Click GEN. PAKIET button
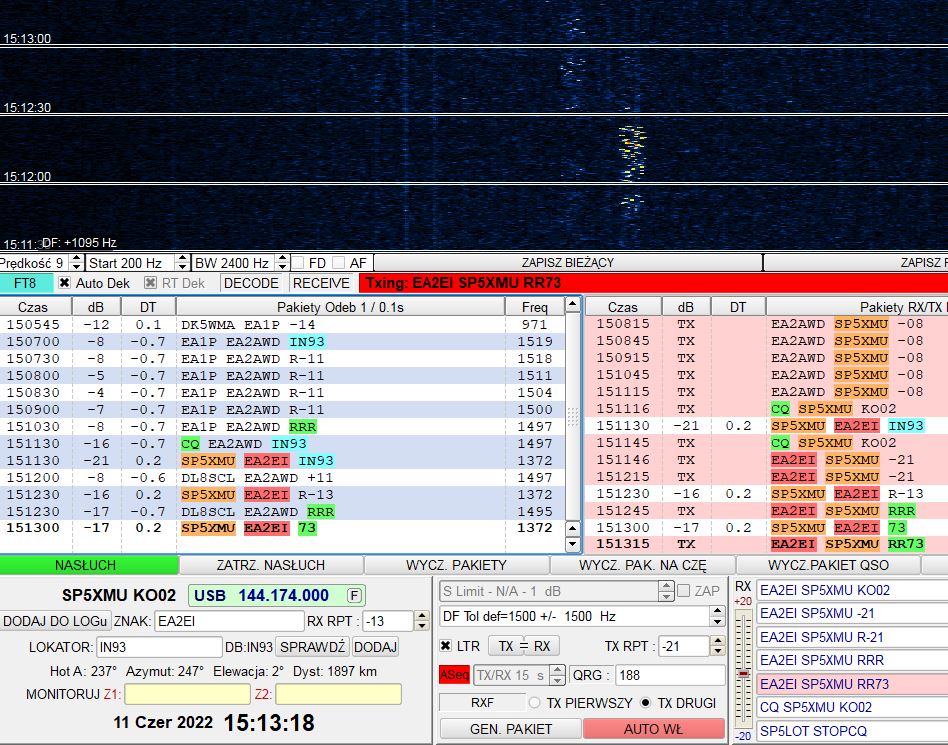 tap(511, 729)
